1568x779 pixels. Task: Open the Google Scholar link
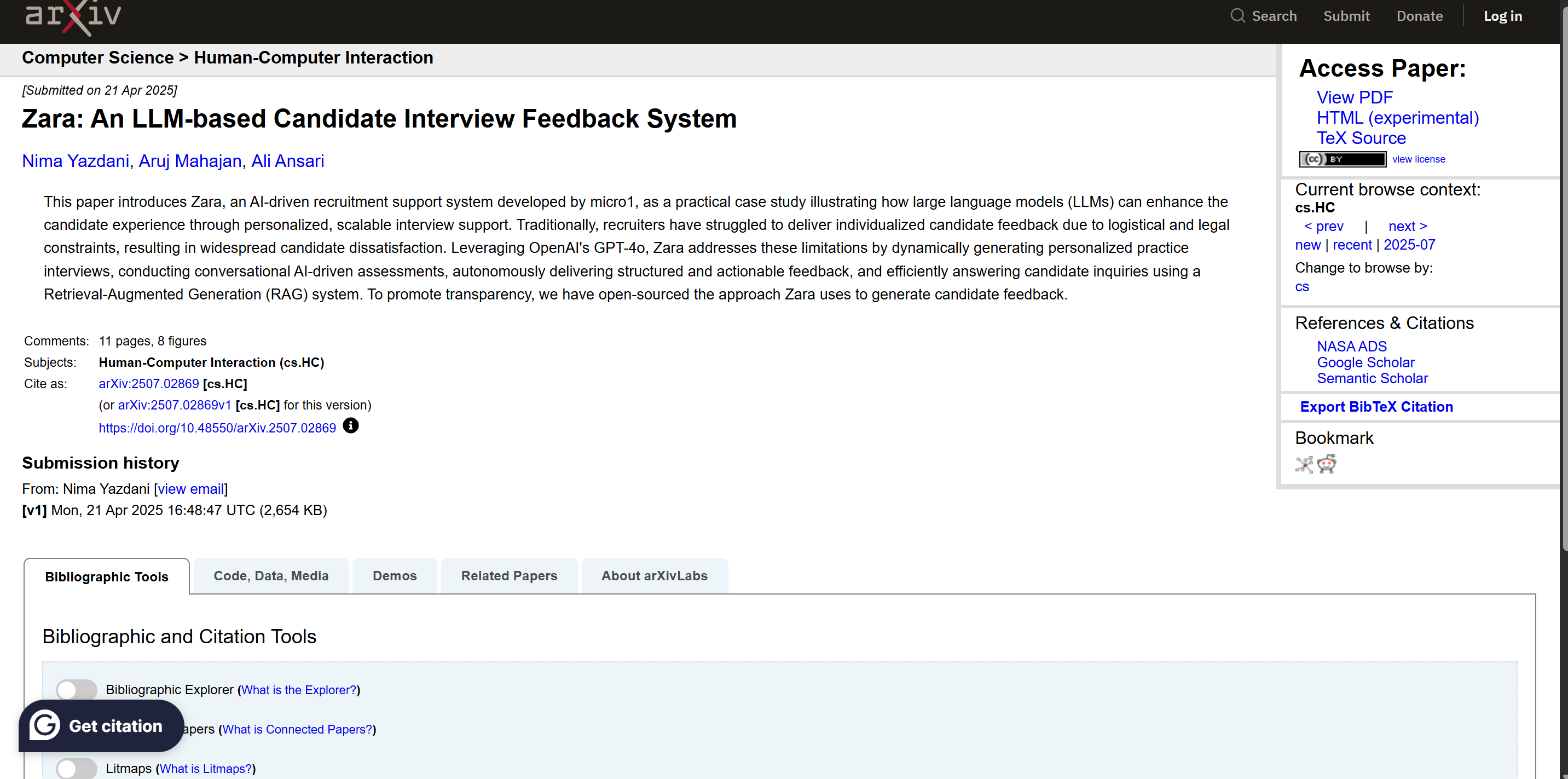pyautogui.click(x=1366, y=362)
